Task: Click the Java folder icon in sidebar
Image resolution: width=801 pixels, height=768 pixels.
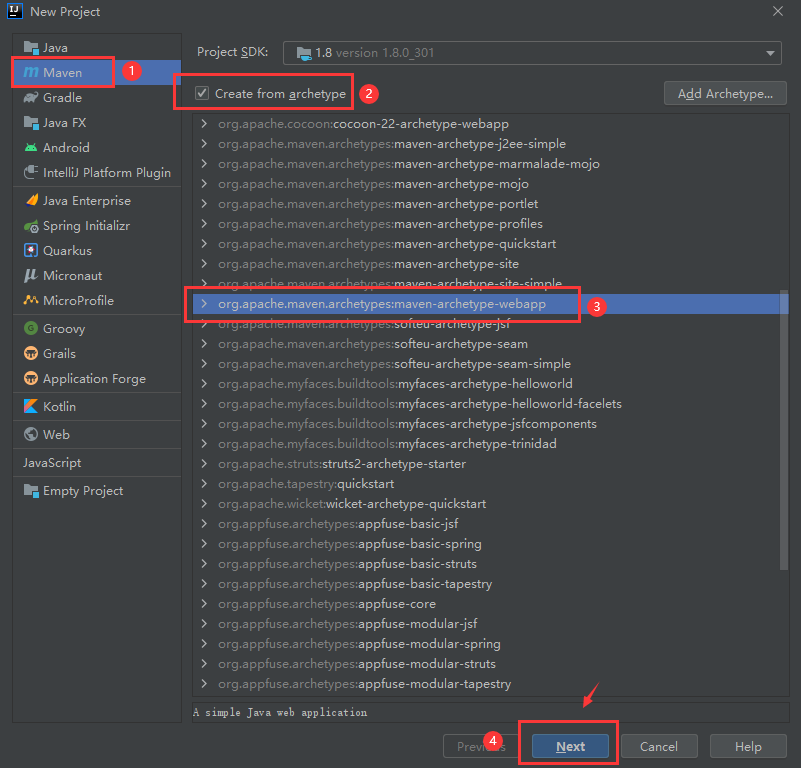Action: (31, 48)
